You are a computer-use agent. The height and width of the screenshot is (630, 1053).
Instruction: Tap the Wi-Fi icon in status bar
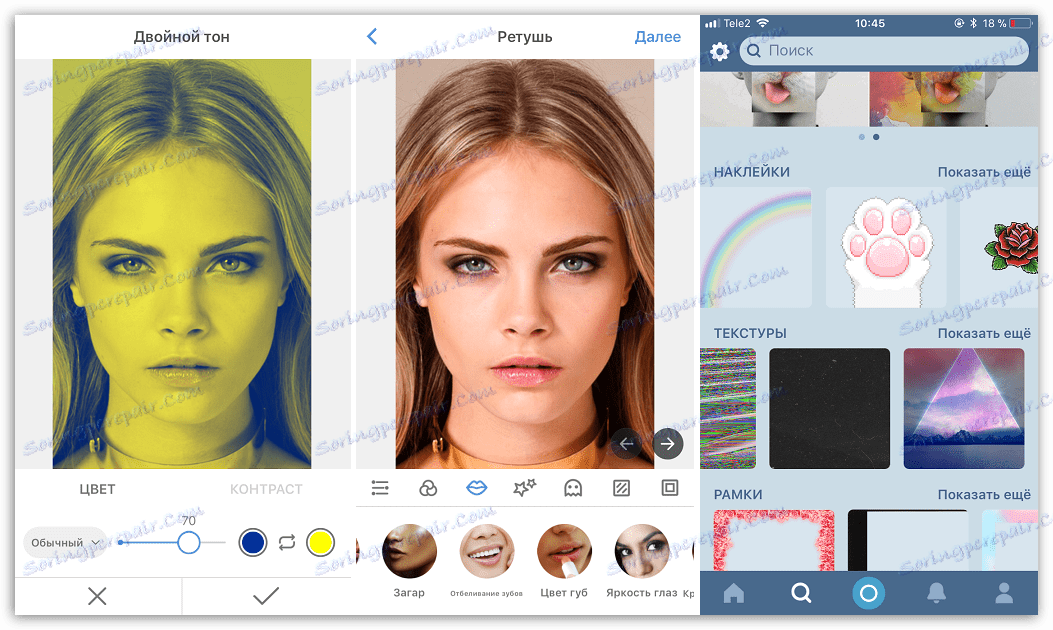[x=762, y=23]
